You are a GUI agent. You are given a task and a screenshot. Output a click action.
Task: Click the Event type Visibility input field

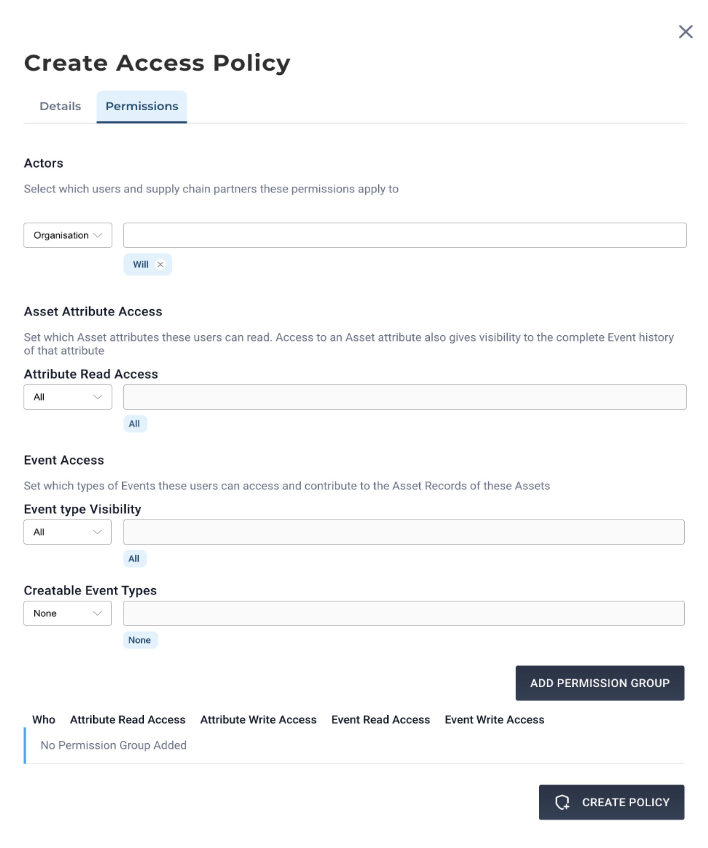(403, 532)
